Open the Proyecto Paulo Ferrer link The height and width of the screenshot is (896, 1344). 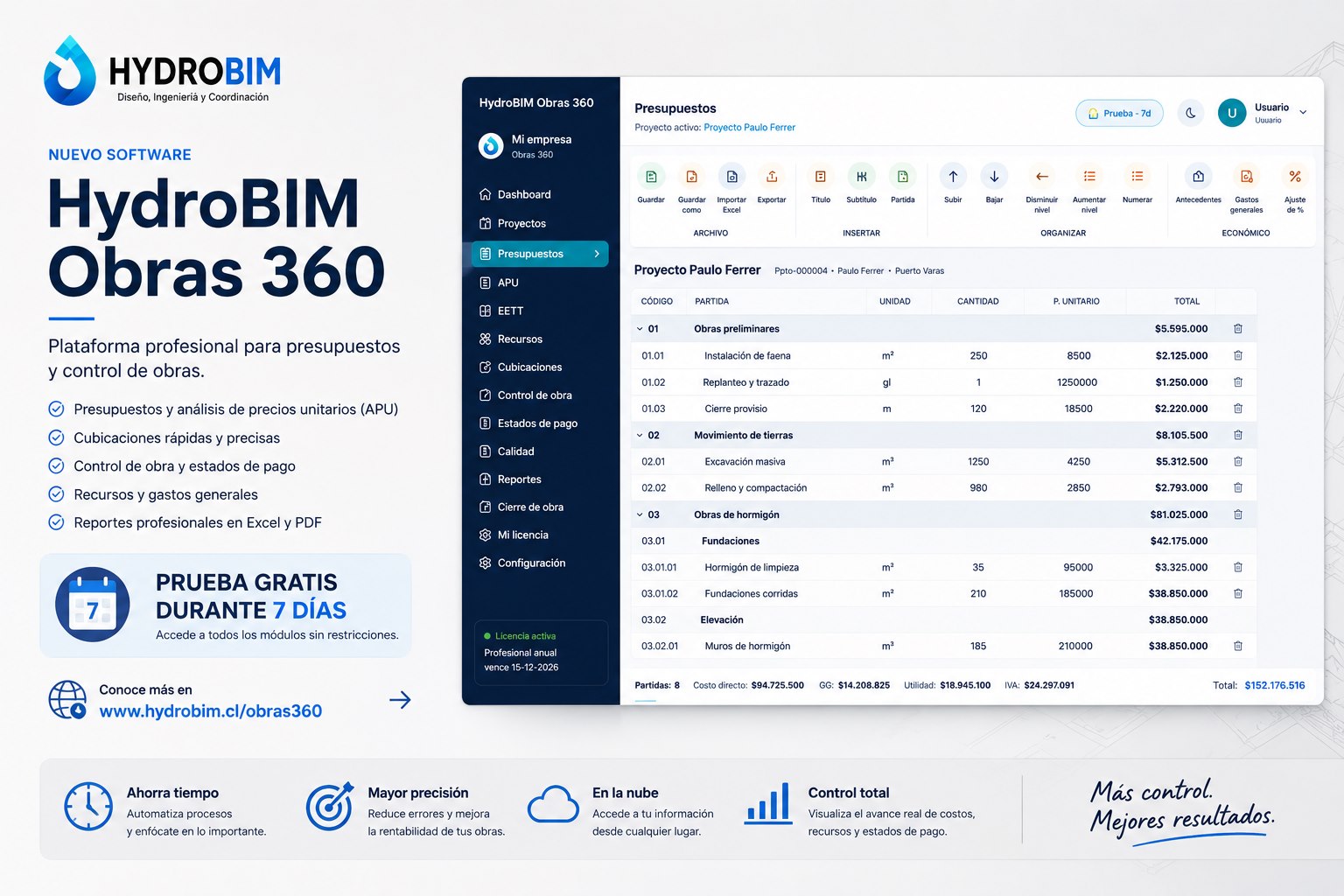pyautogui.click(x=749, y=128)
